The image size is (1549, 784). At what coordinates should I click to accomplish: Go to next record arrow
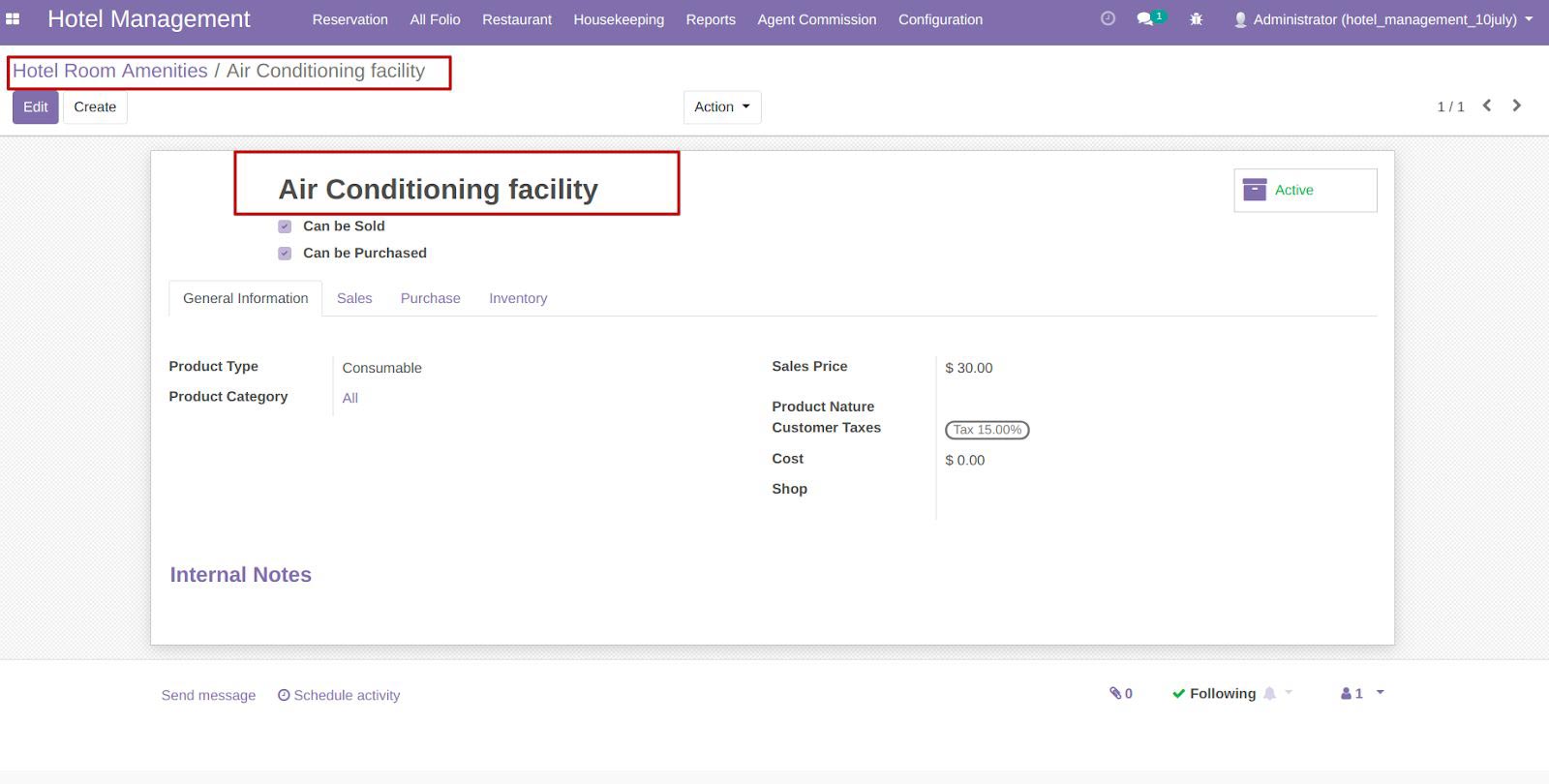pos(1517,106)
